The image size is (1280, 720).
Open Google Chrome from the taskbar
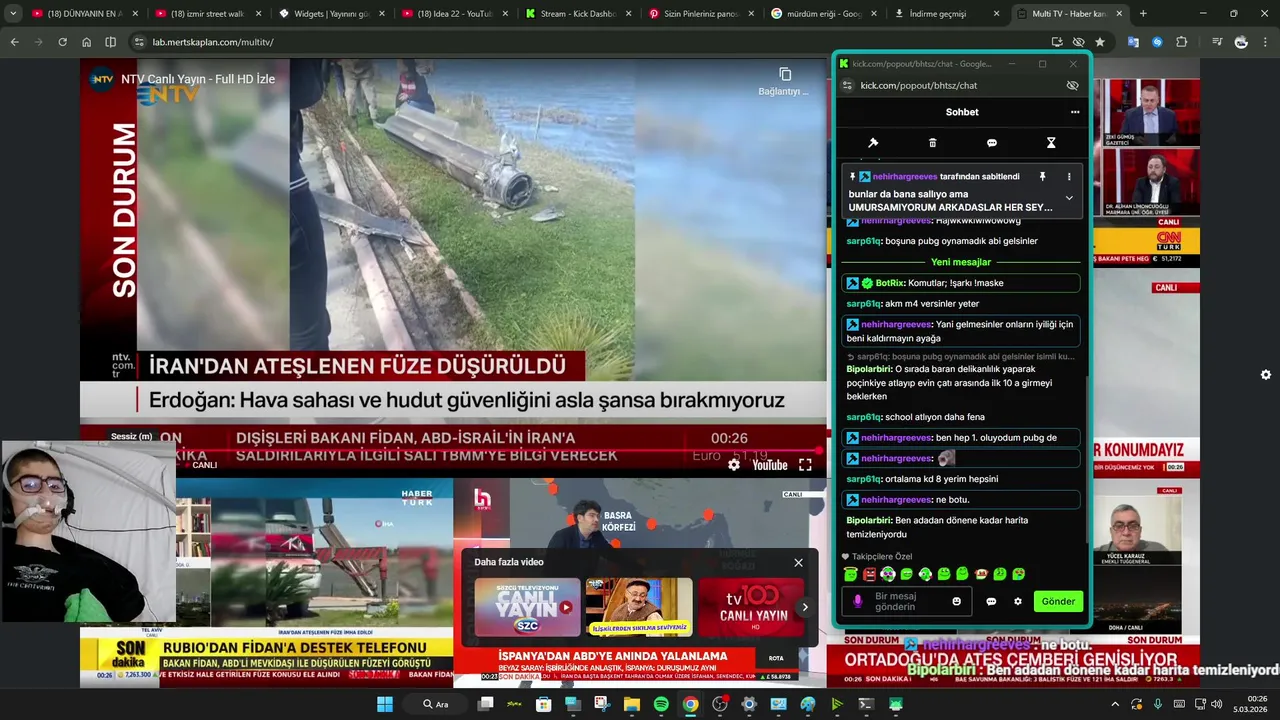[690, 704]
